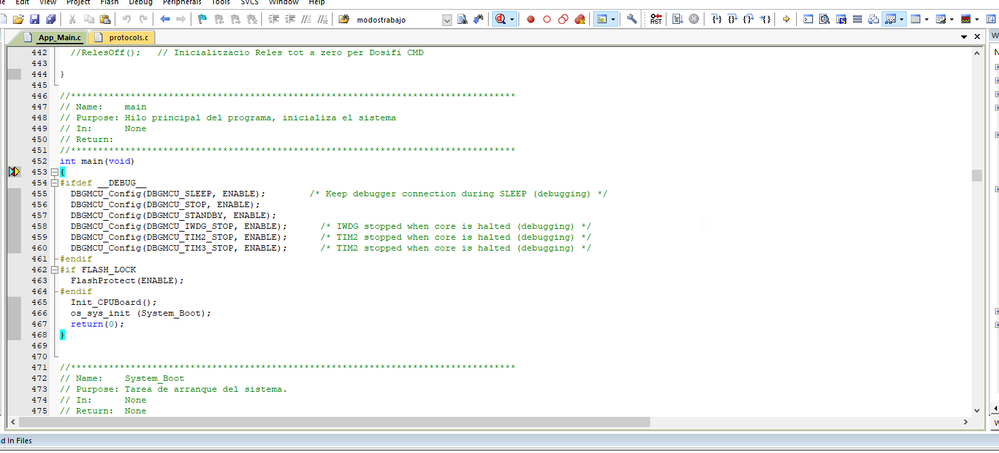Save all open files

point(50,19)
